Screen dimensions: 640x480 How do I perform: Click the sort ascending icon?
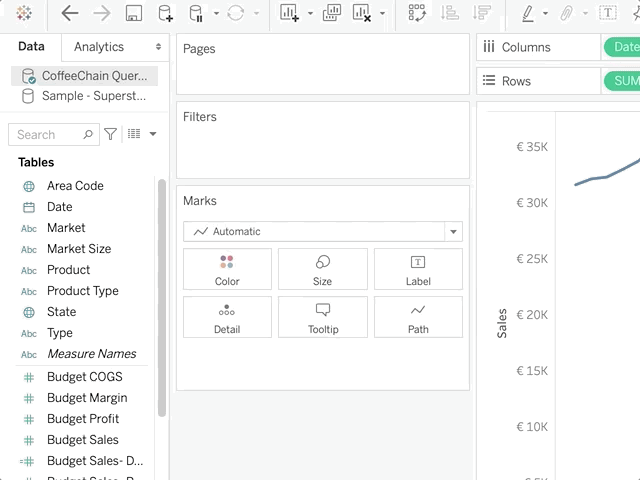coord(450,13)
